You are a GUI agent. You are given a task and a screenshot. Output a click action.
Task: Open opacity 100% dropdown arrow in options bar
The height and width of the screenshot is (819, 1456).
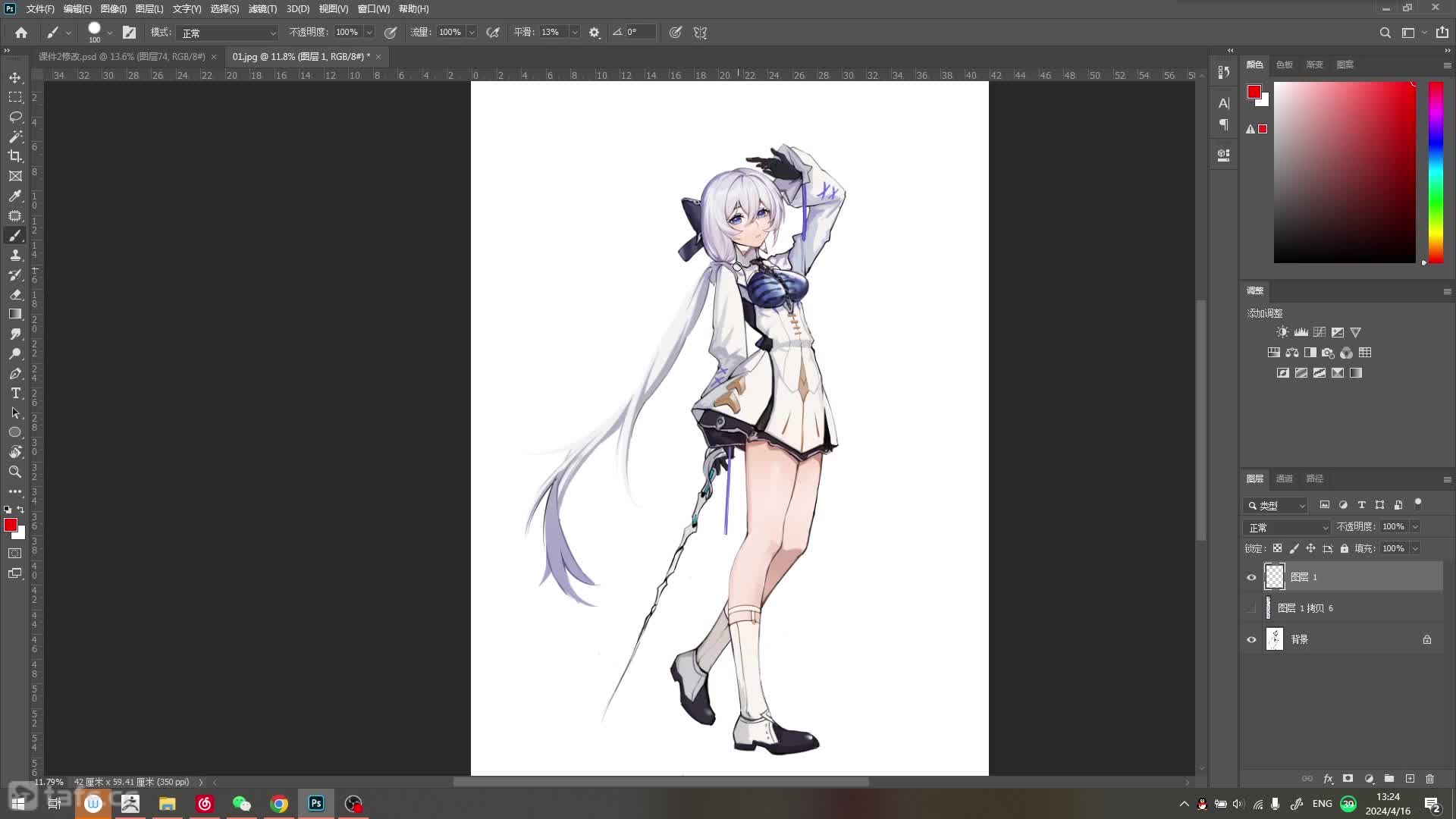[x=369, y=33]
